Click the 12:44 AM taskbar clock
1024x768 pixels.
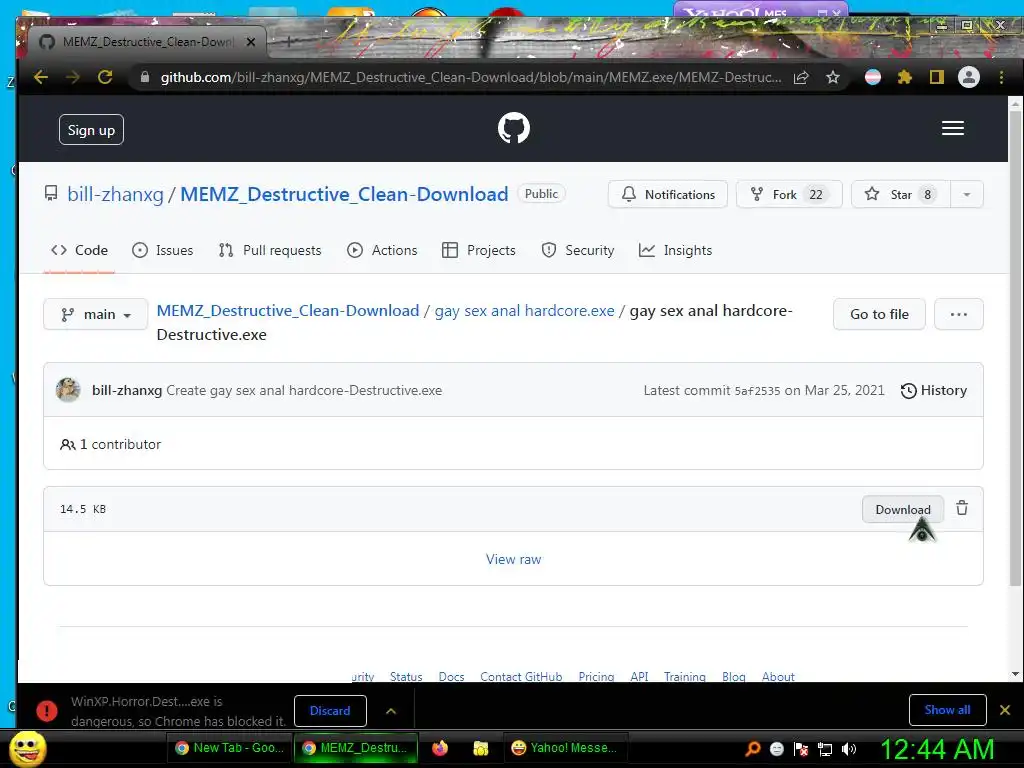point(936,749)
